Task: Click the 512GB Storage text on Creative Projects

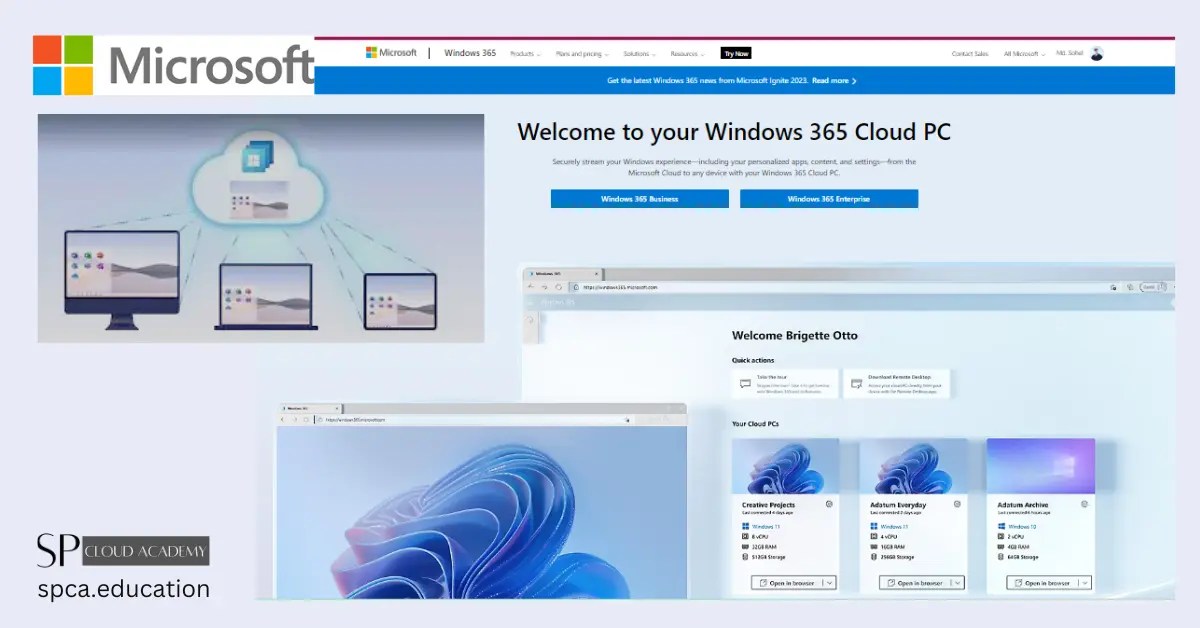Action: (770, 557)
